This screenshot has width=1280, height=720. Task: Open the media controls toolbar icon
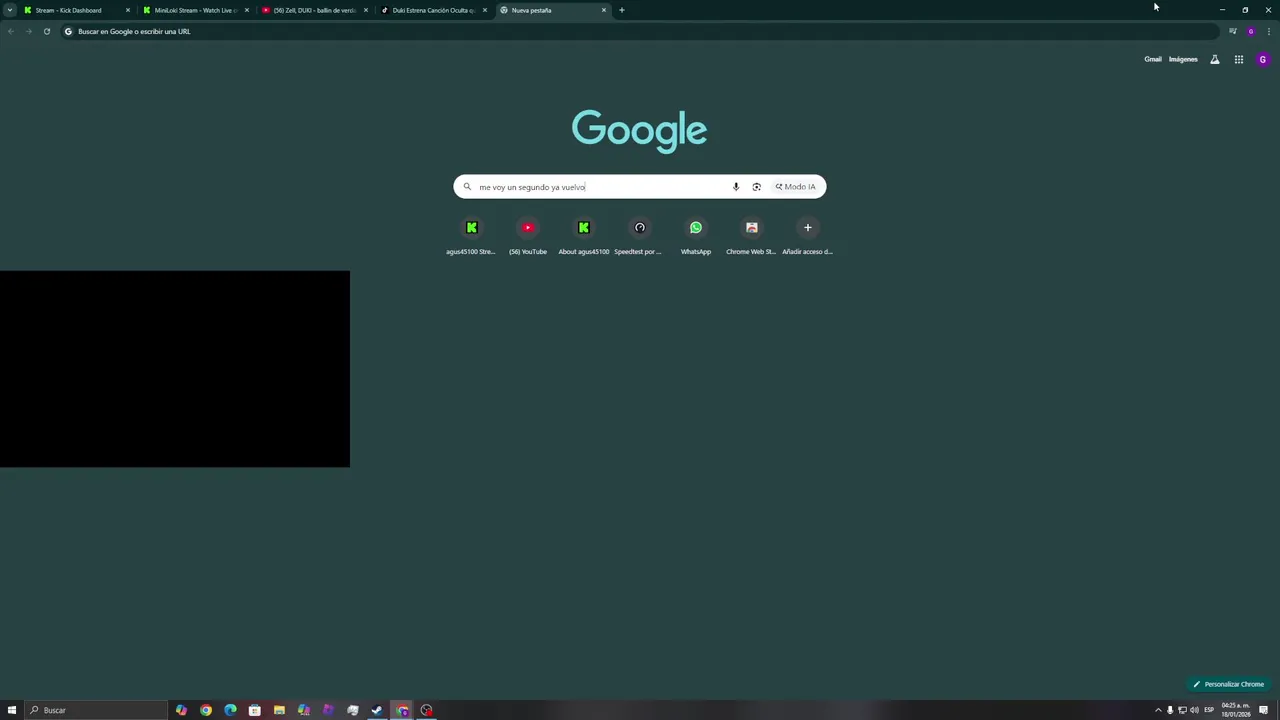(x=1233, y=31)
